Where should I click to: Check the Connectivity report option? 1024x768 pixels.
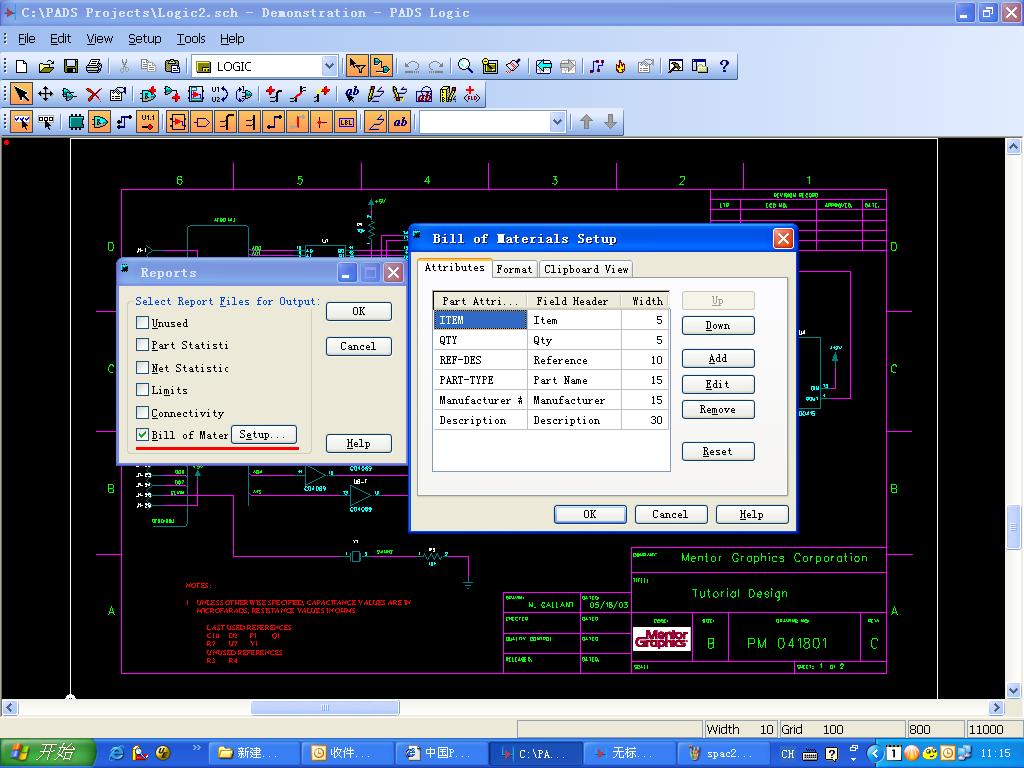(x=143, y=413)
